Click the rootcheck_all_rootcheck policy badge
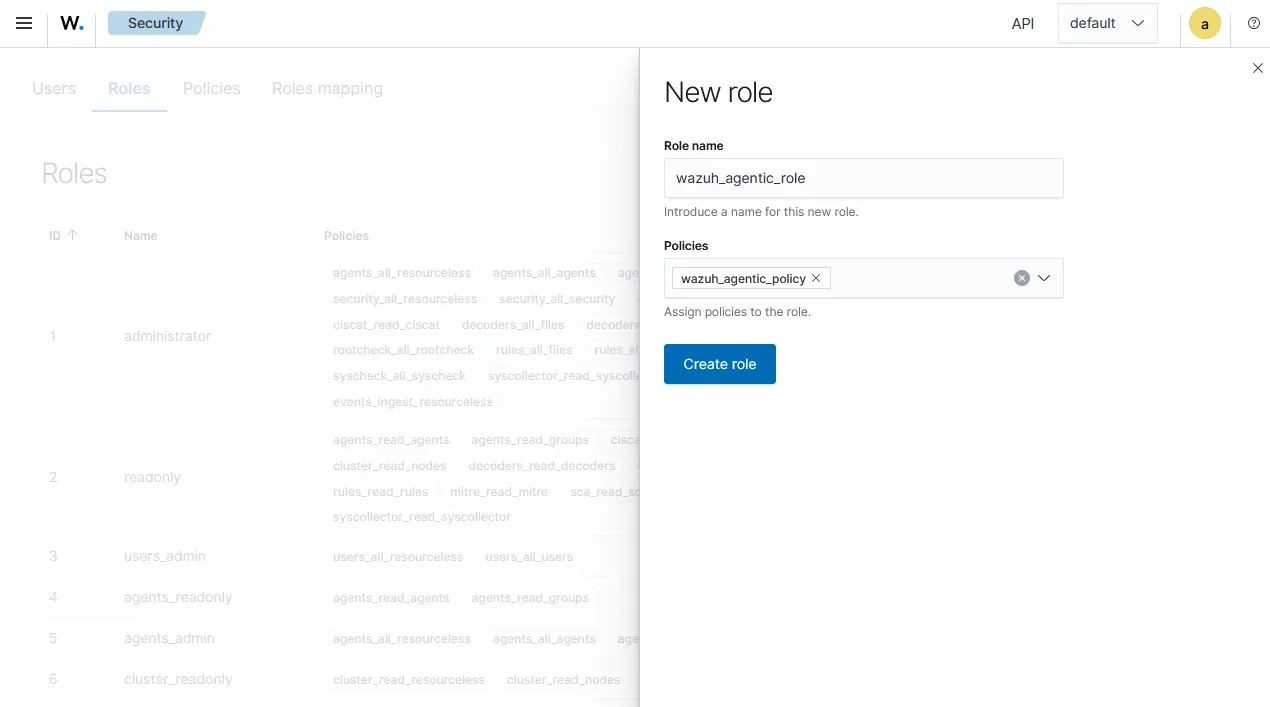The height and width of the screenshot is (707, 1270). click(x=403, y=350)
